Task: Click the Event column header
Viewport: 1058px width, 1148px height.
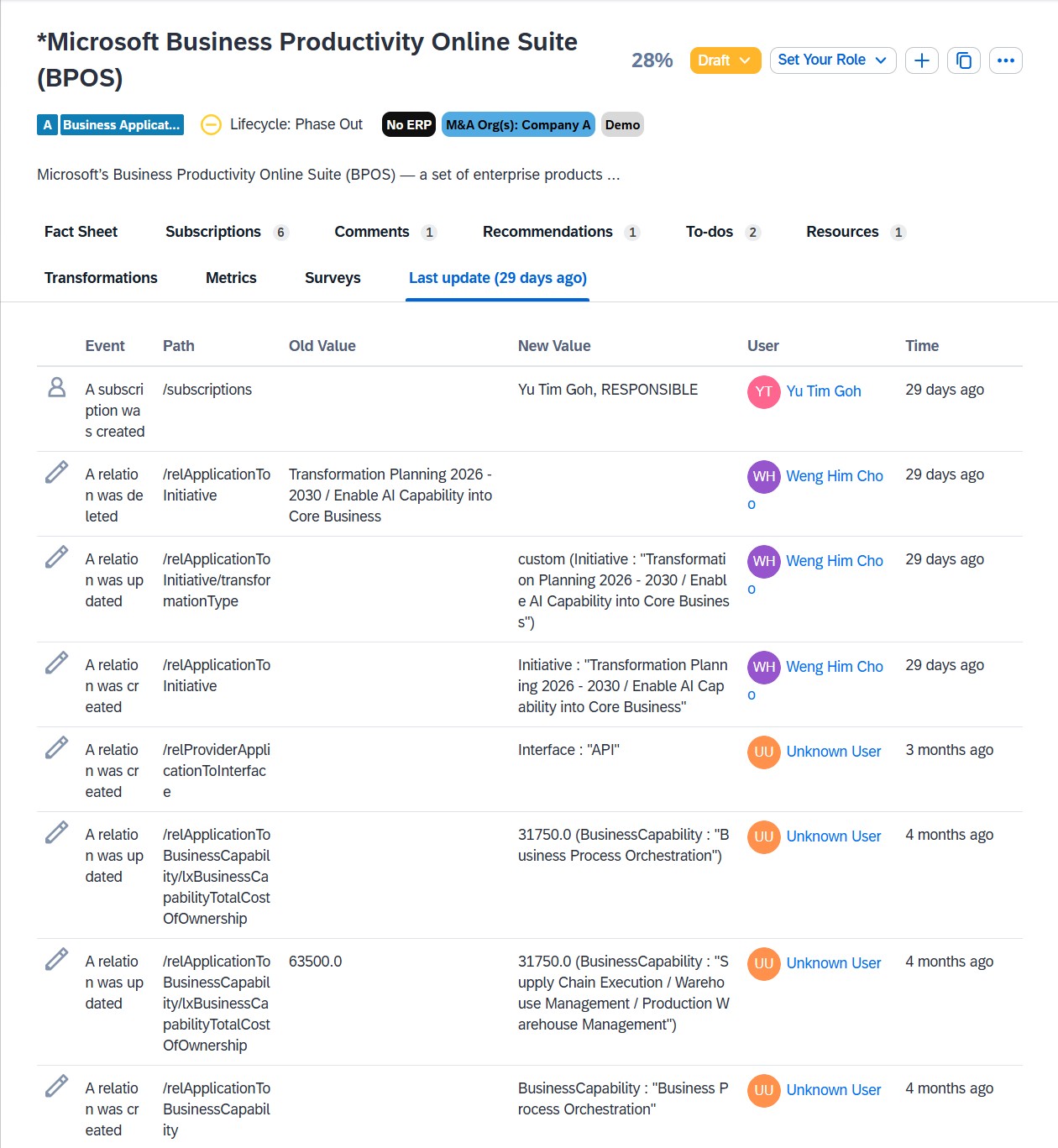Action: coord(105,346)
